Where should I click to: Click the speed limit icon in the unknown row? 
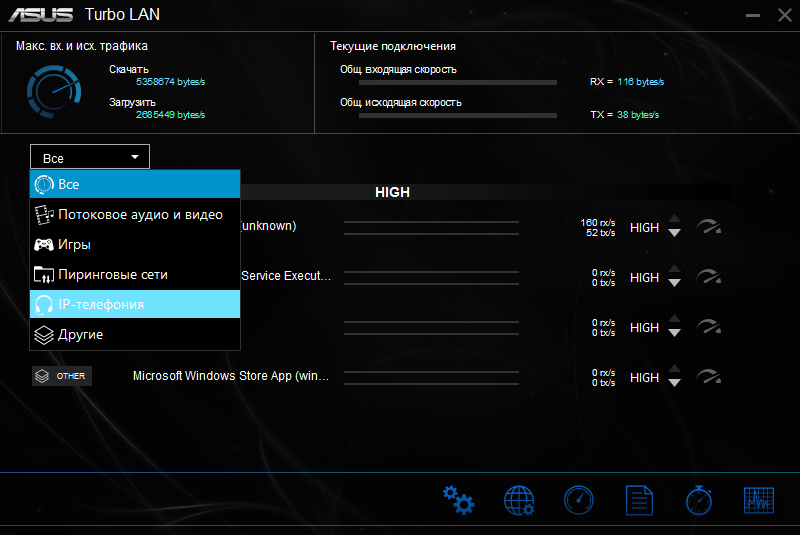[x=709, y=226]
